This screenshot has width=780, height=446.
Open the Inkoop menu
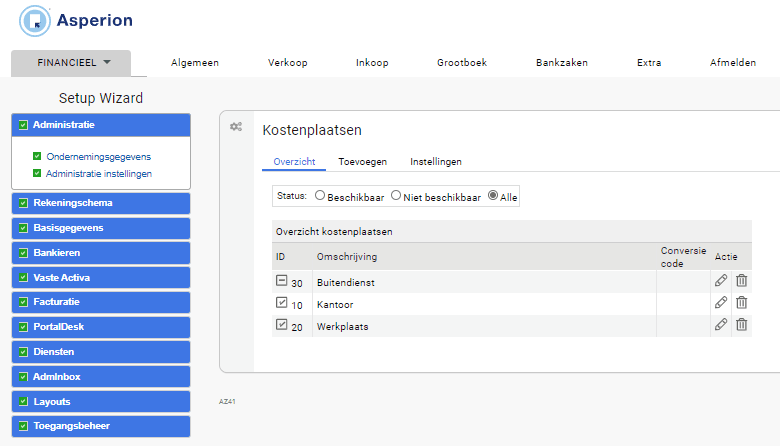(372, 63)
